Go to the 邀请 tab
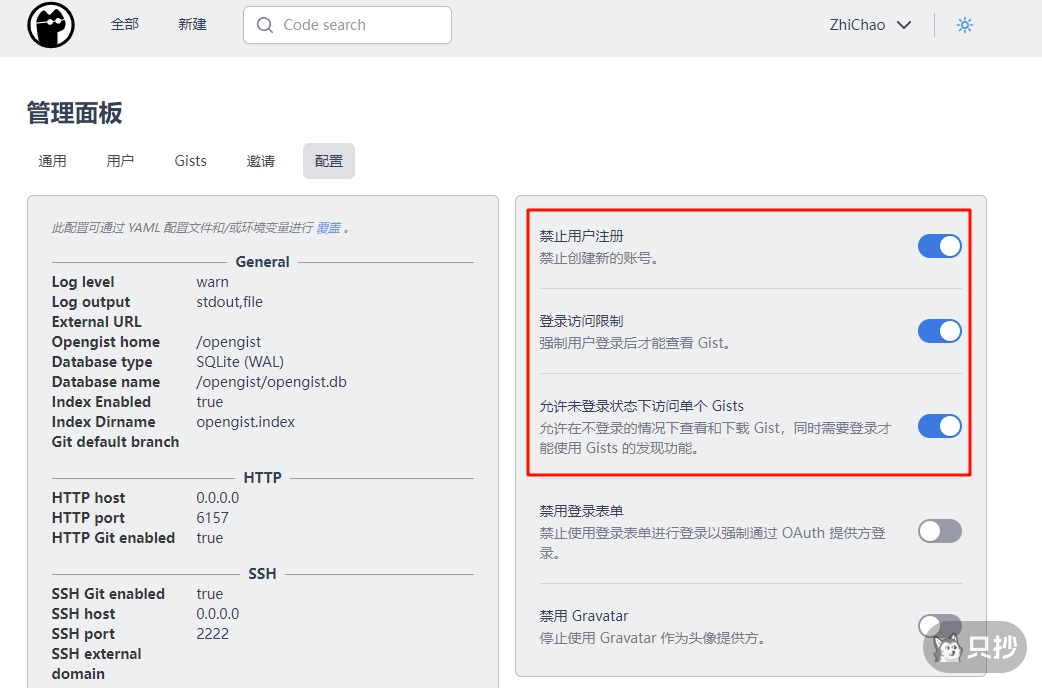Screen dimensions: 1042x688 pos(260,161)
